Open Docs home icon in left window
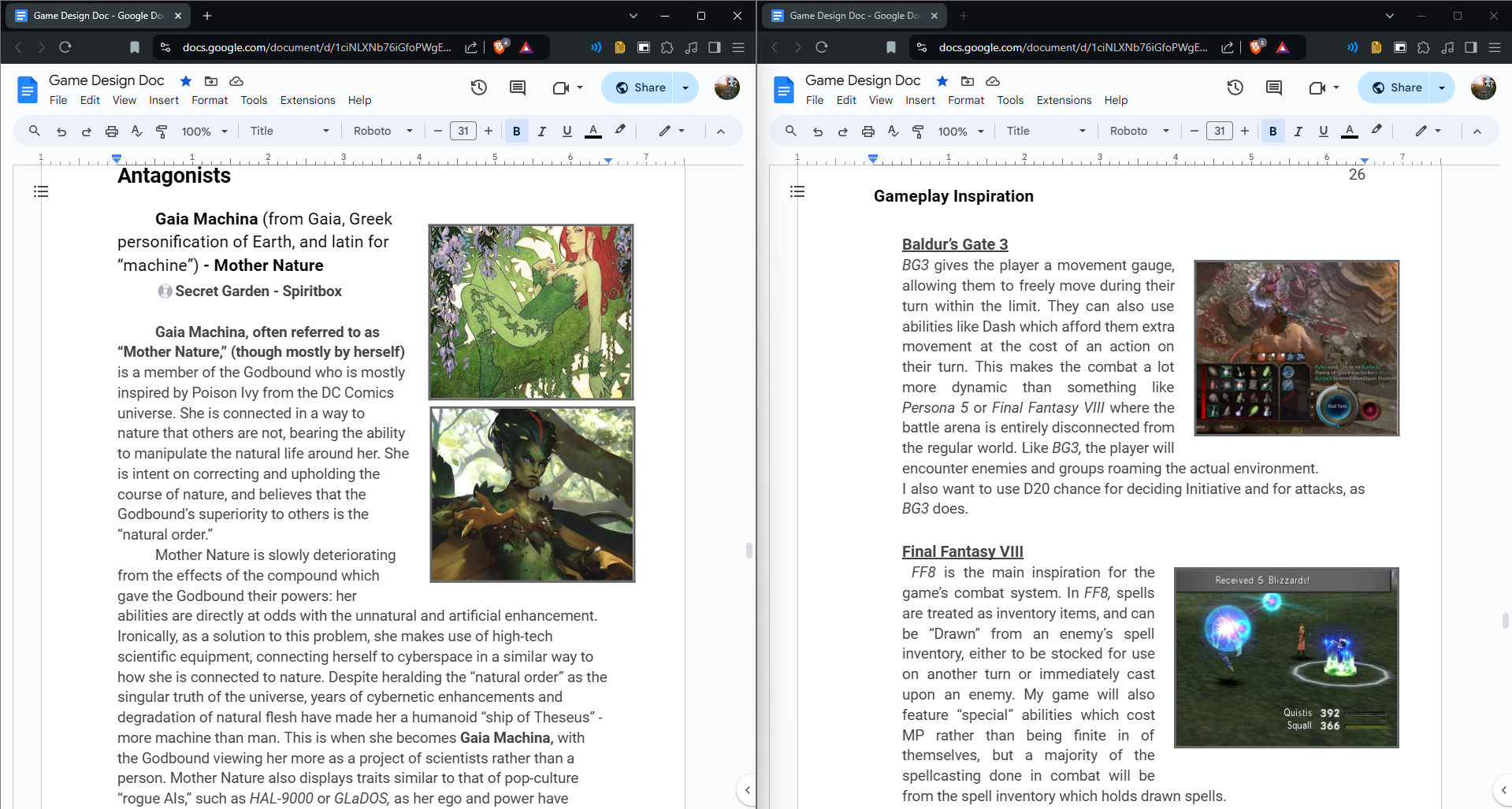The image size is (1512, 809). tap(28, 90)
